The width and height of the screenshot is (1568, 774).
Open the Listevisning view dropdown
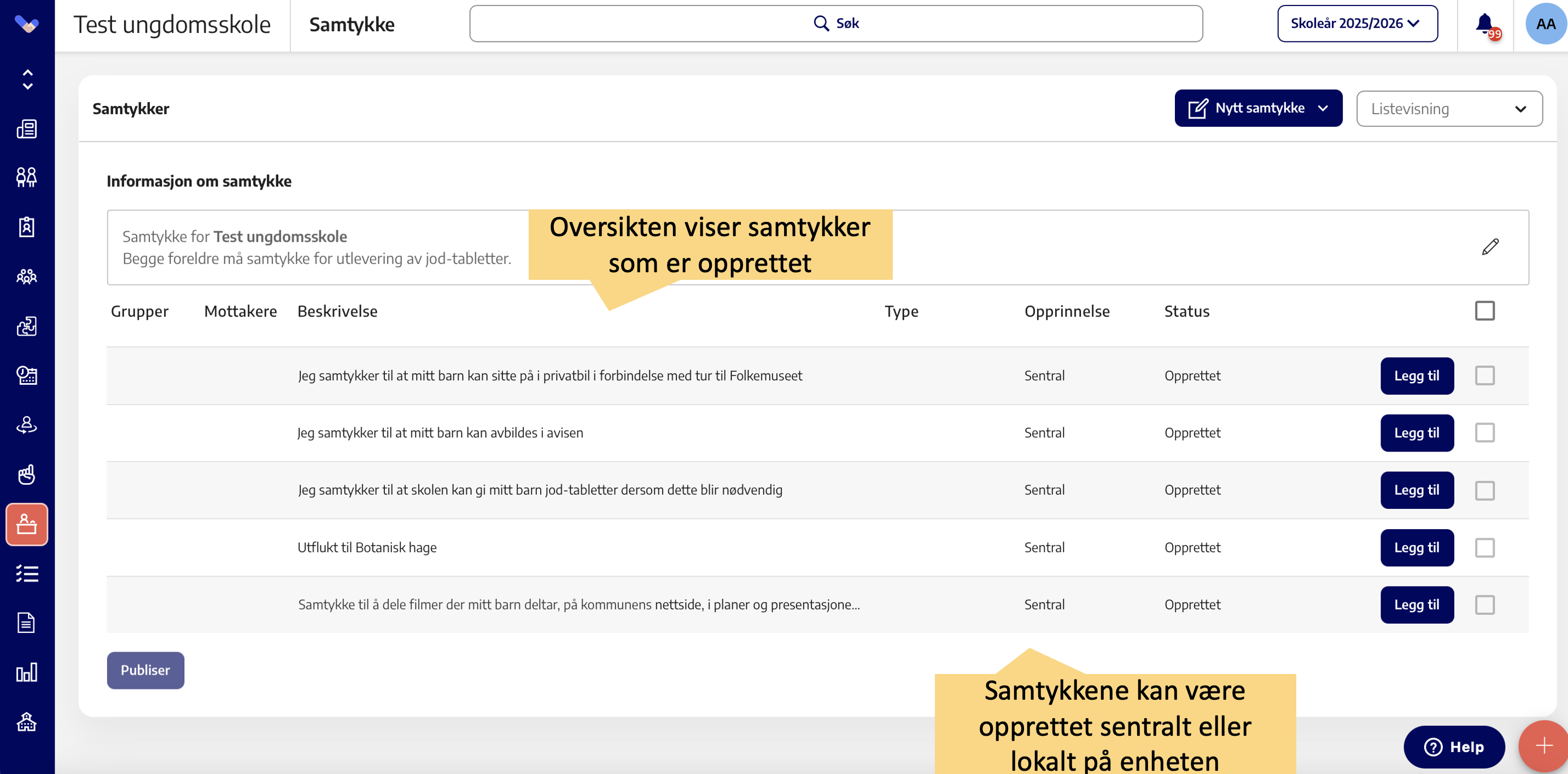[x=1449, y=109]
